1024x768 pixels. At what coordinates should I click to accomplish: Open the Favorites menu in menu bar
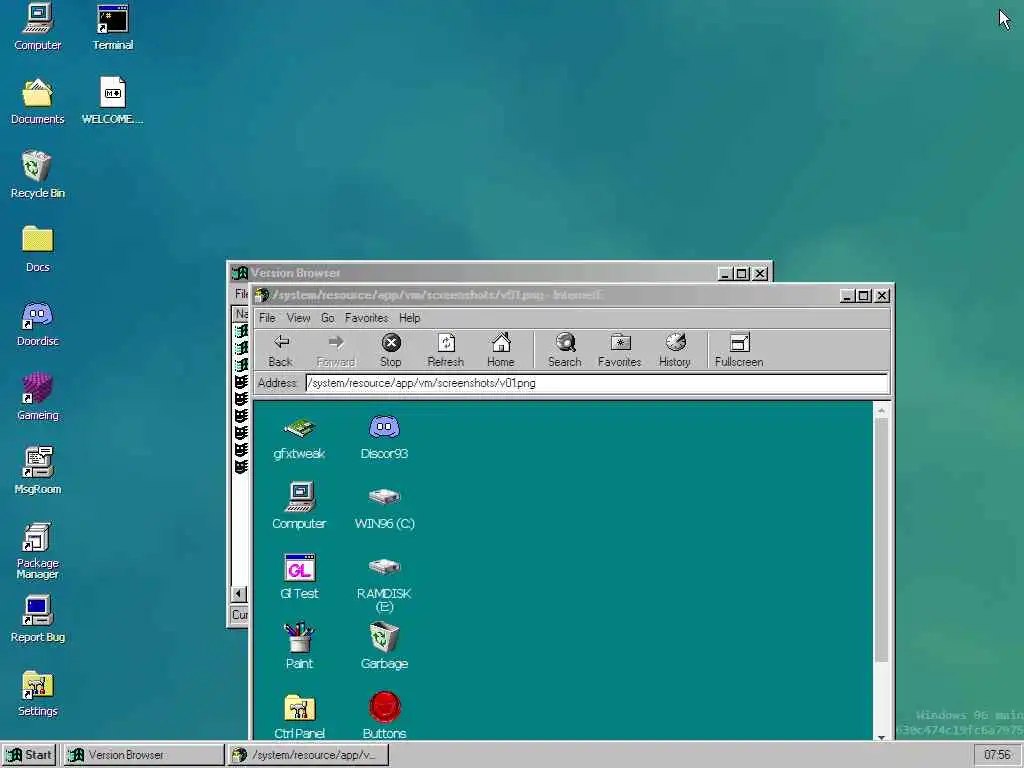point(366,318)
